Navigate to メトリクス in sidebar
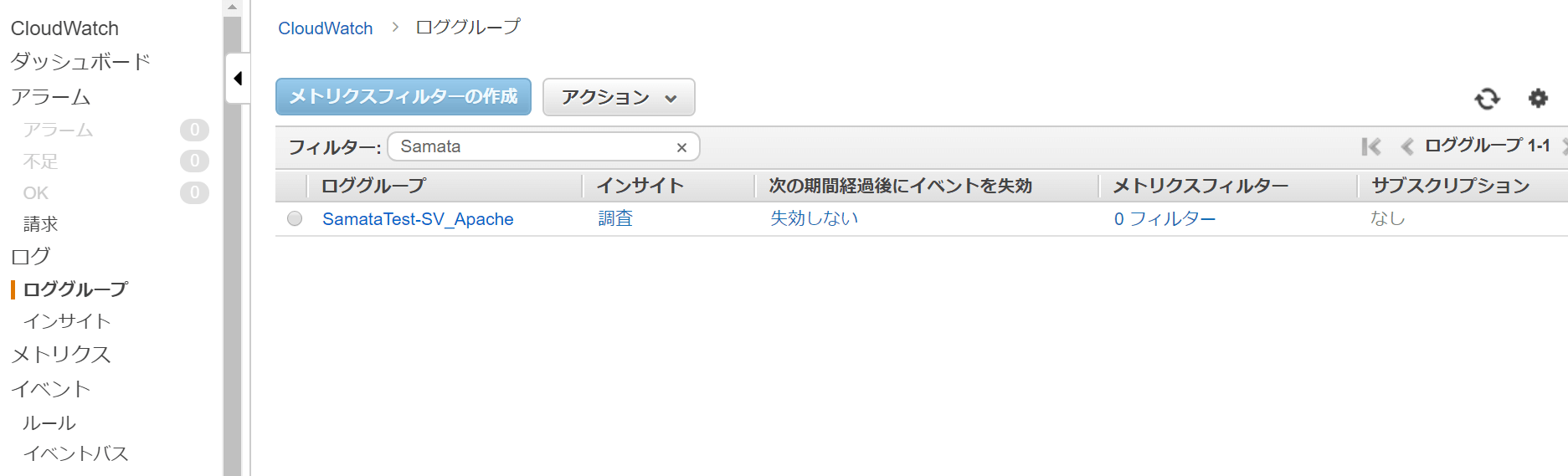This screenshot has height=476, width=1568. pyautogui.click(x=60, y=355)
